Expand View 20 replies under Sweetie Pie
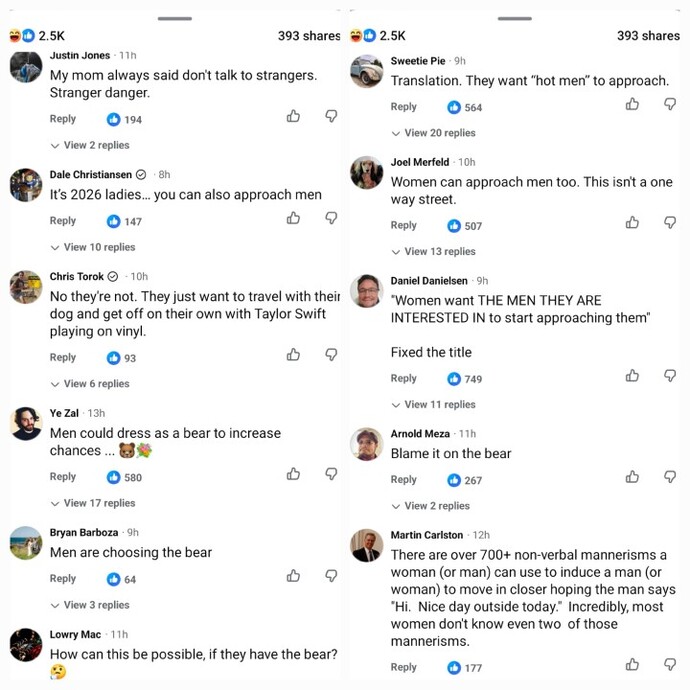Screen dimensions: 690x690 coord(433,133)
